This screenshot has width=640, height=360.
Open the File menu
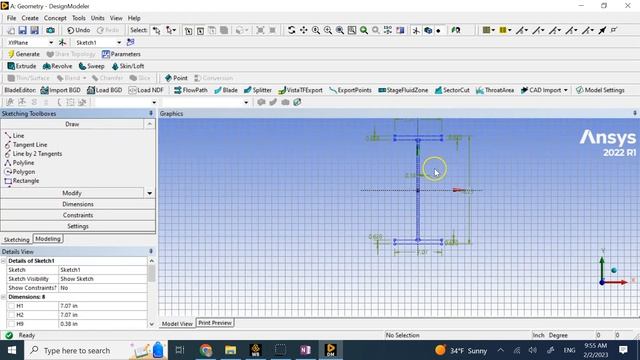11,18
